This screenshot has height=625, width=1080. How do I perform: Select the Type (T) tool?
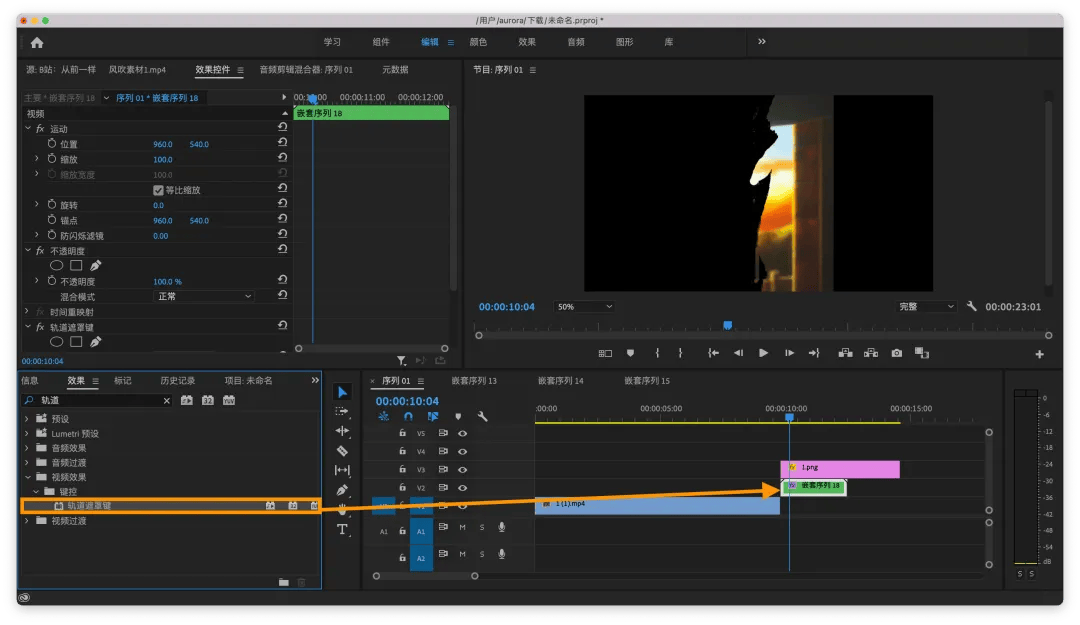pyautogui.click(x=342, y=529)
